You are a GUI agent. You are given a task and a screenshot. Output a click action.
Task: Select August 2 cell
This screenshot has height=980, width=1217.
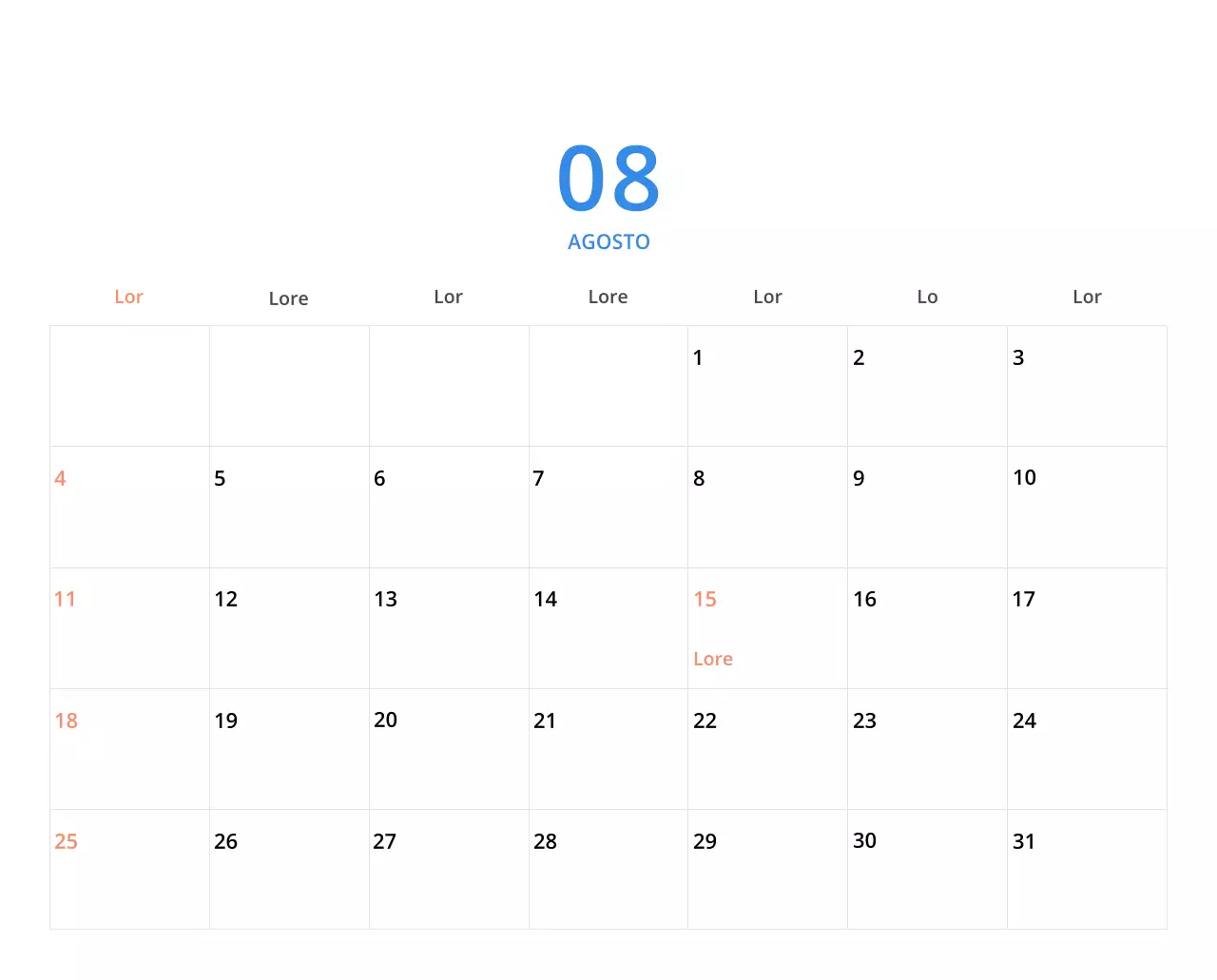(x=926, y=385)
